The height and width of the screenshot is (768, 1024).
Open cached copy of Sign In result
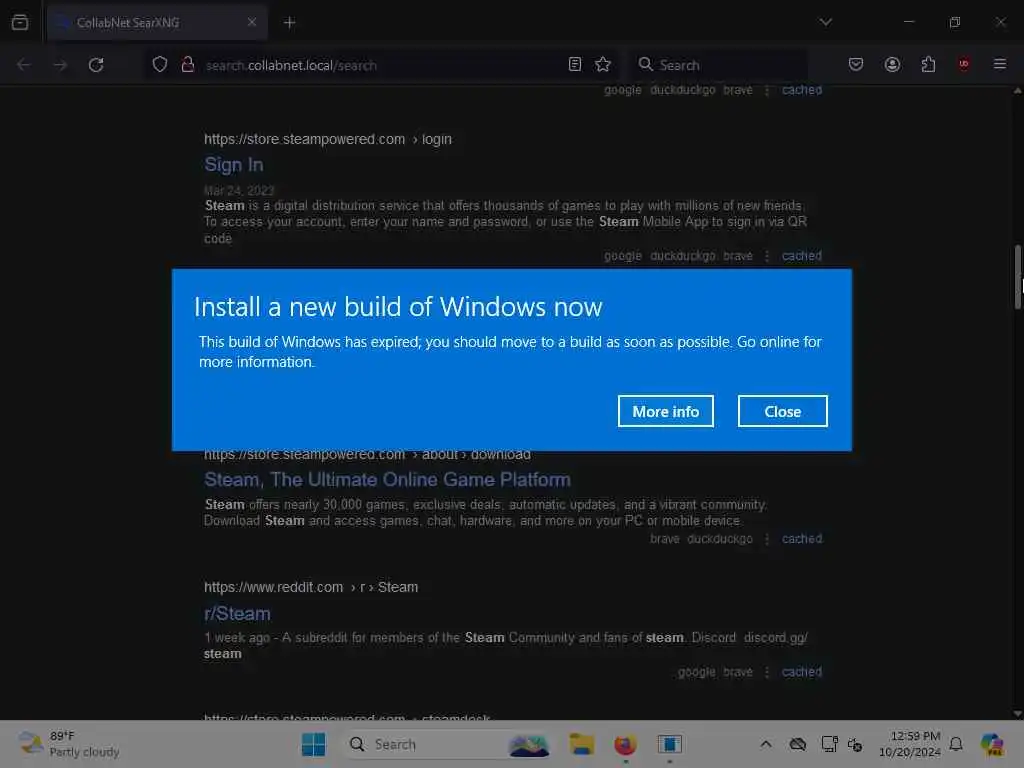(x=802, y=256)
